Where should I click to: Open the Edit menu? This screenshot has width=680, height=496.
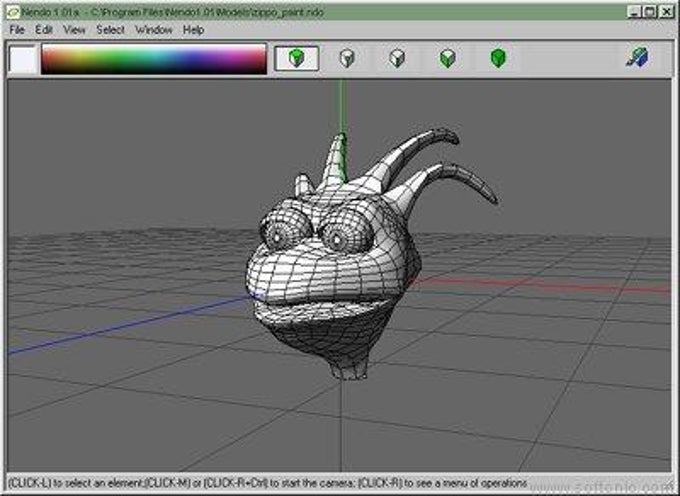click(44, 30)
